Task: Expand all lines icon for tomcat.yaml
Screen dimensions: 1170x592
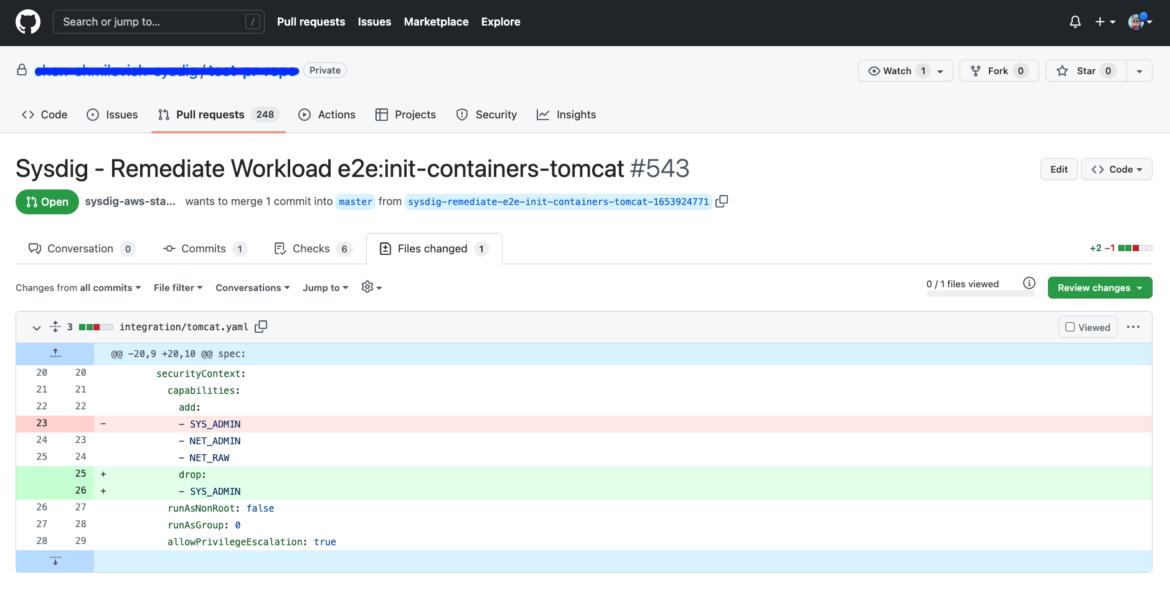Action: pyautogui.click(x=55, y=327)
